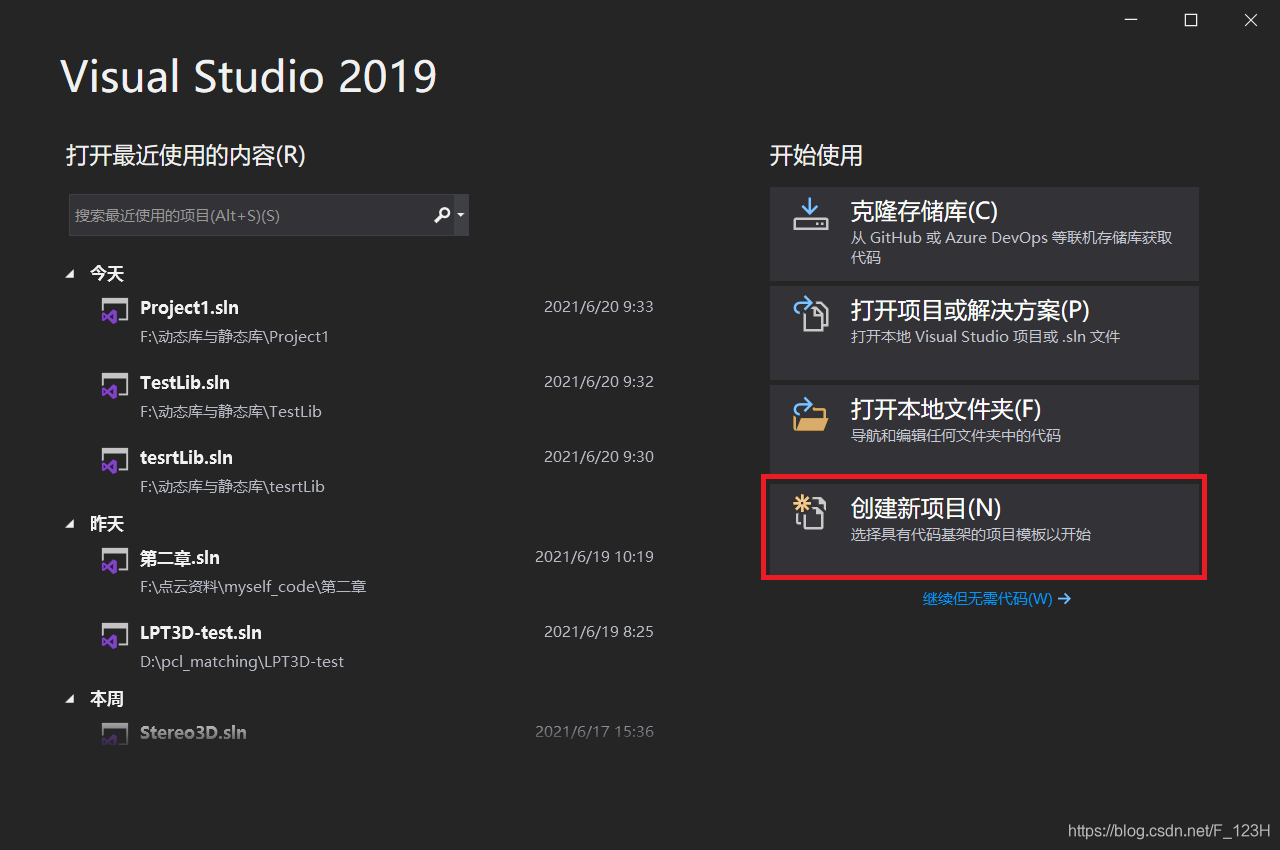This screenshot has width=1280, height=850.
Task: Close the Visual Studio start window
Action: point(1251,20)
